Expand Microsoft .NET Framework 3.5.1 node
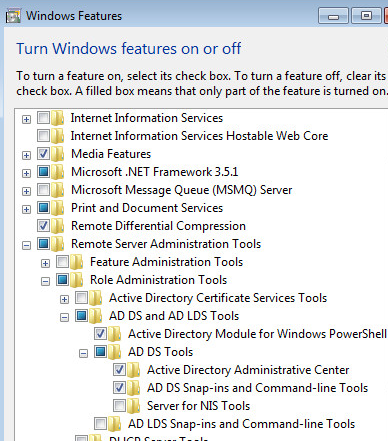 point(26,173)
